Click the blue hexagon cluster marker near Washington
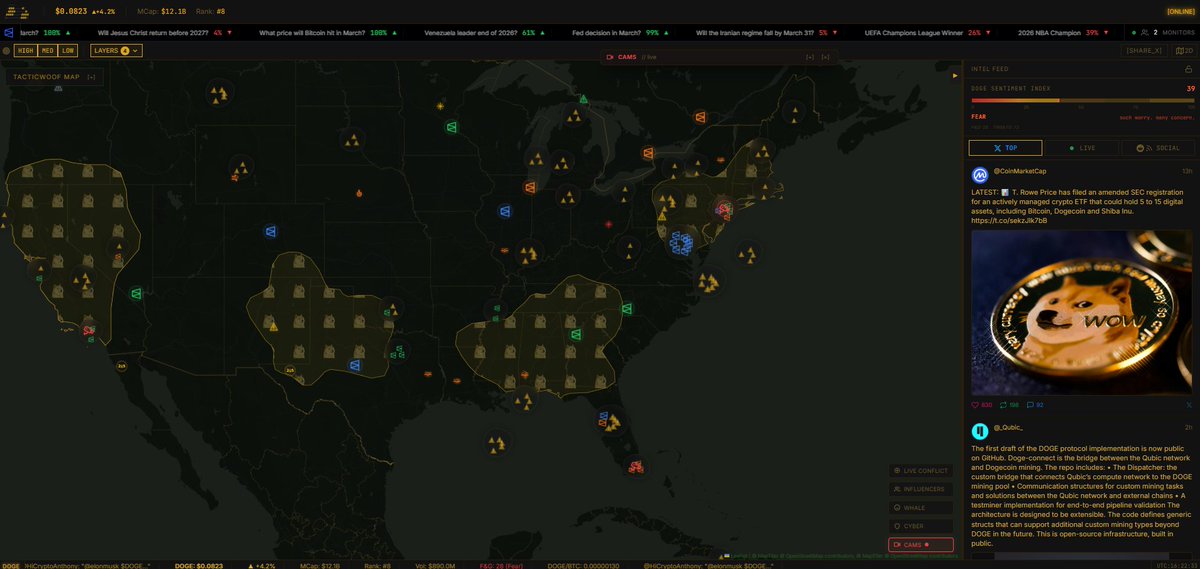The width and height of the screenshot is (1200, 569). (x=683, y=241)
